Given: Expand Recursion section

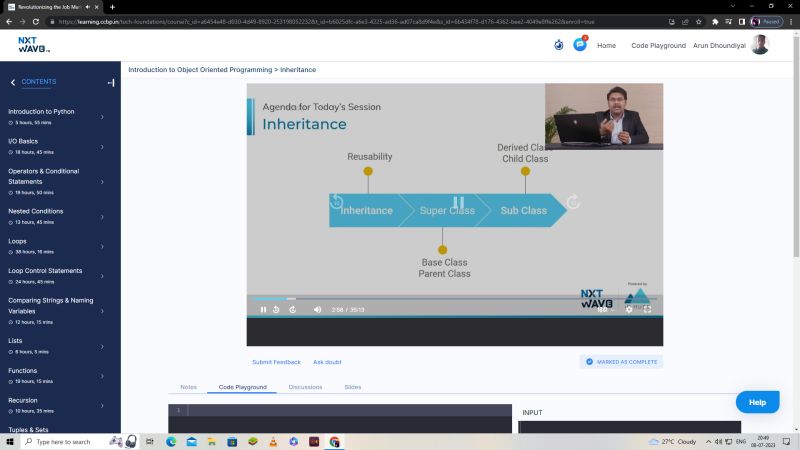Looking at the screenshot, I should coord(56,406).
